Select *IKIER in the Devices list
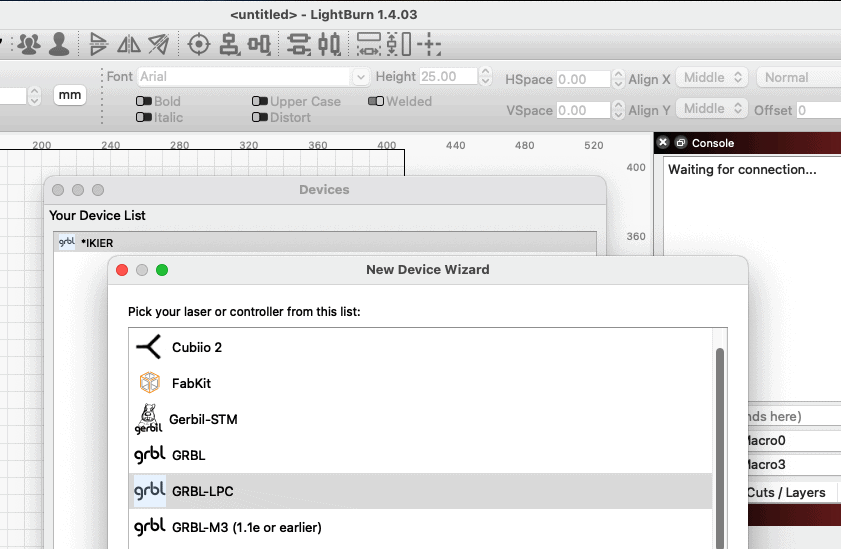 (x=325, y=243)
